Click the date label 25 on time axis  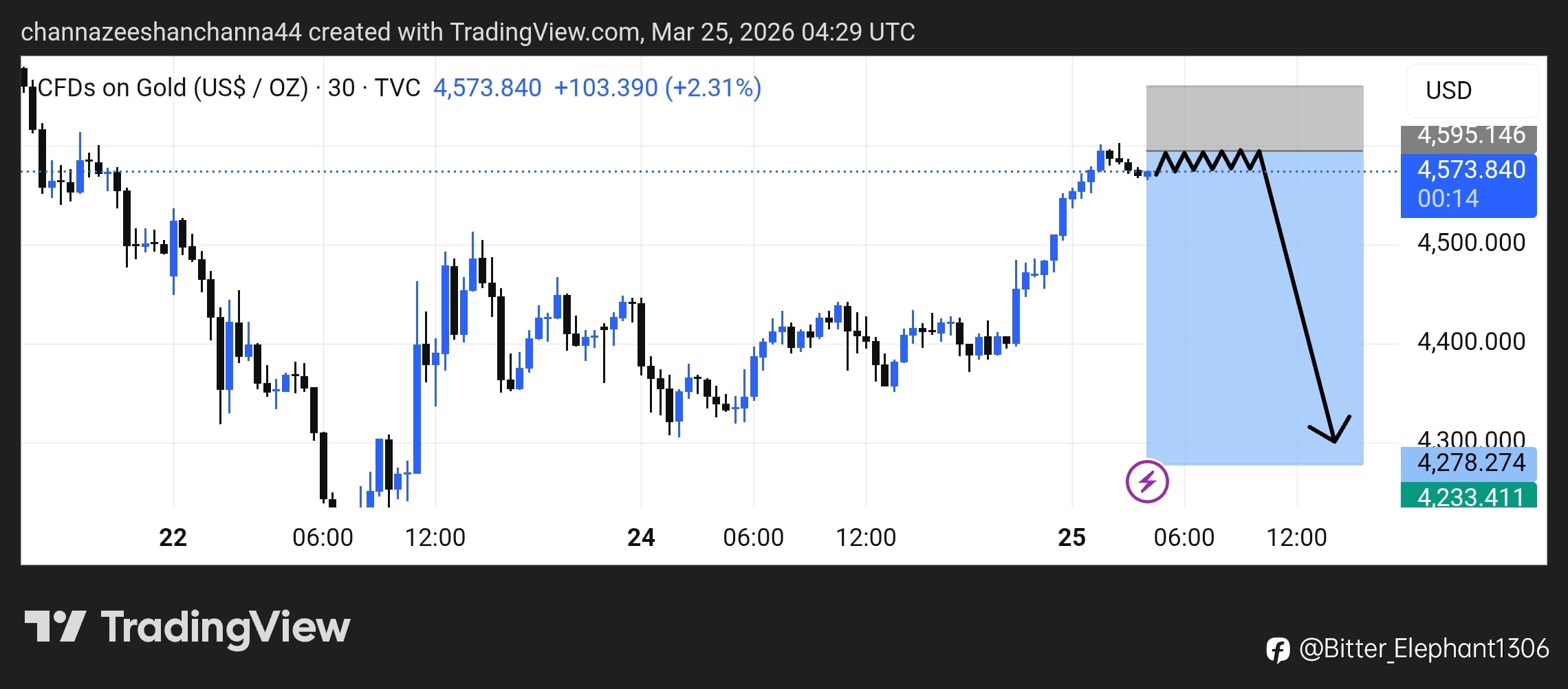pos(1071,537)
